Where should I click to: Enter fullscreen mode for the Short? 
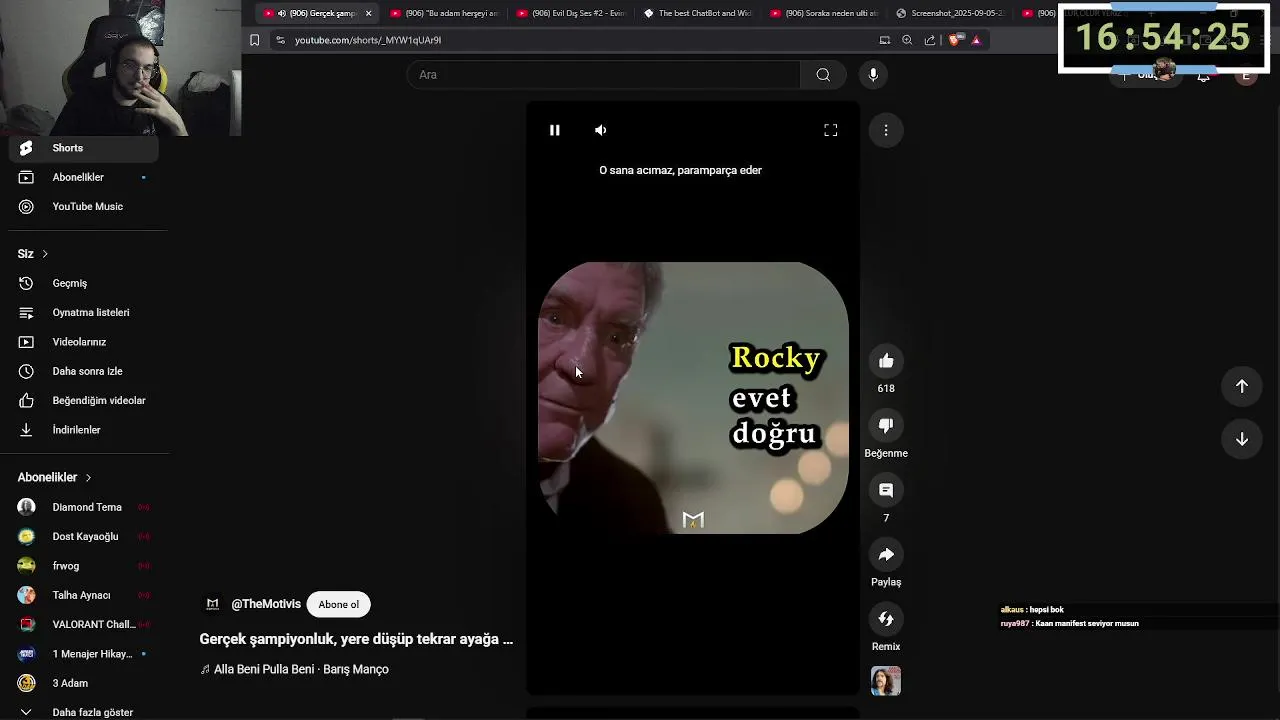[830, 130]
